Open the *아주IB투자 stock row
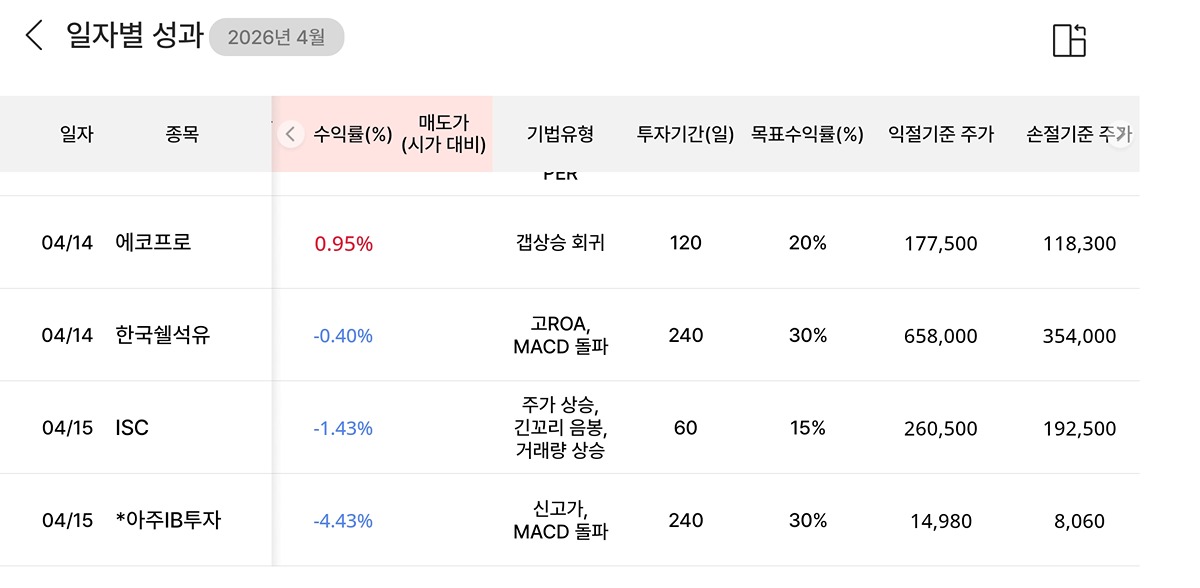Image resolution: width=1200 pixels, height=588 pixels. tap(168, 520)
